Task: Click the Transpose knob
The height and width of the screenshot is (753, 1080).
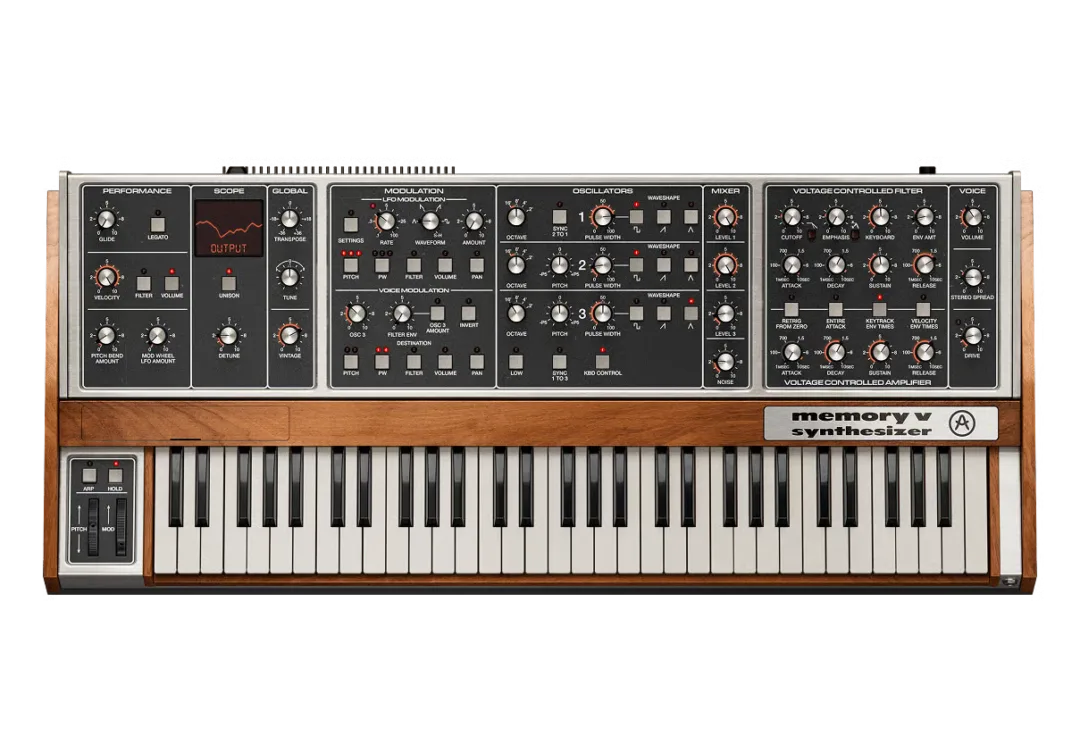Action: tap(289, 219)
